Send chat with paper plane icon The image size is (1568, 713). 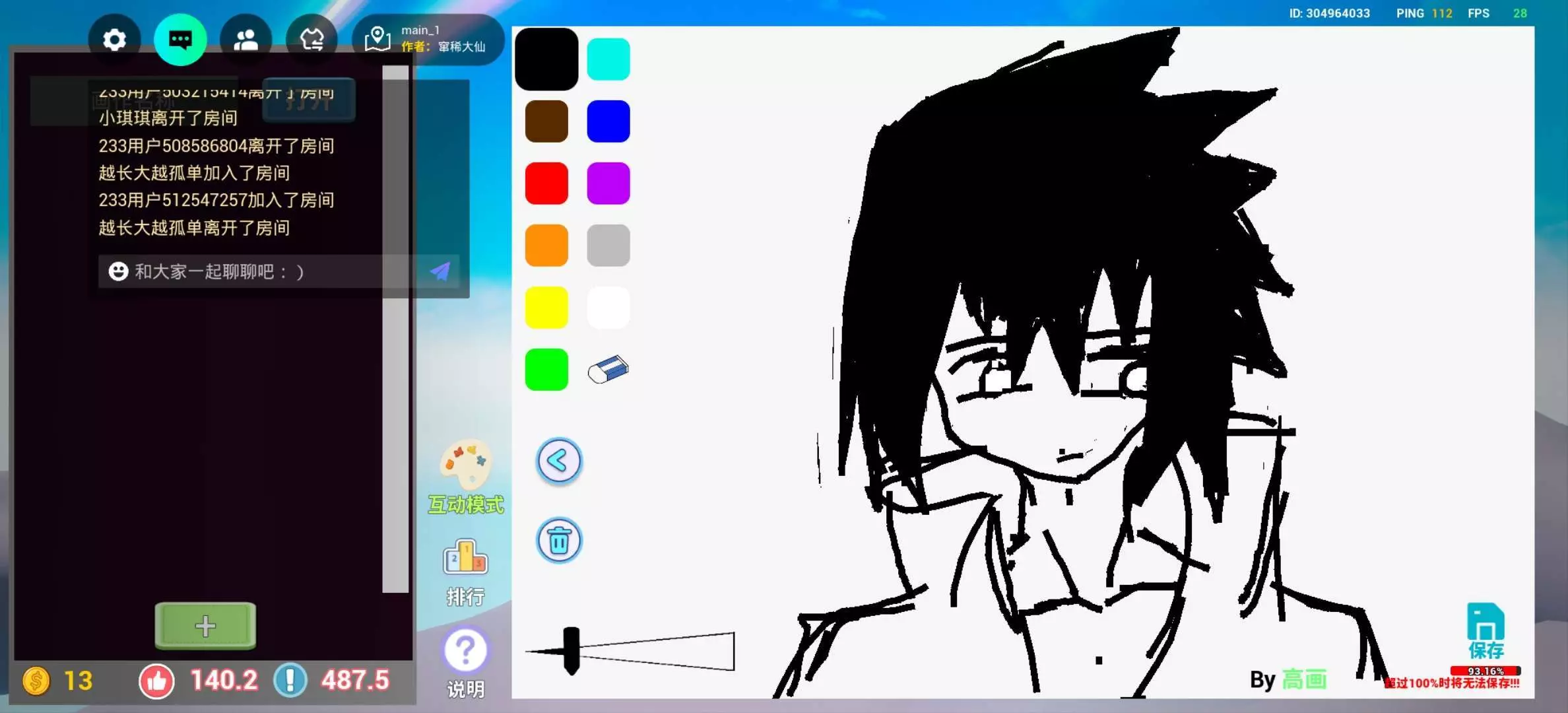440,271
